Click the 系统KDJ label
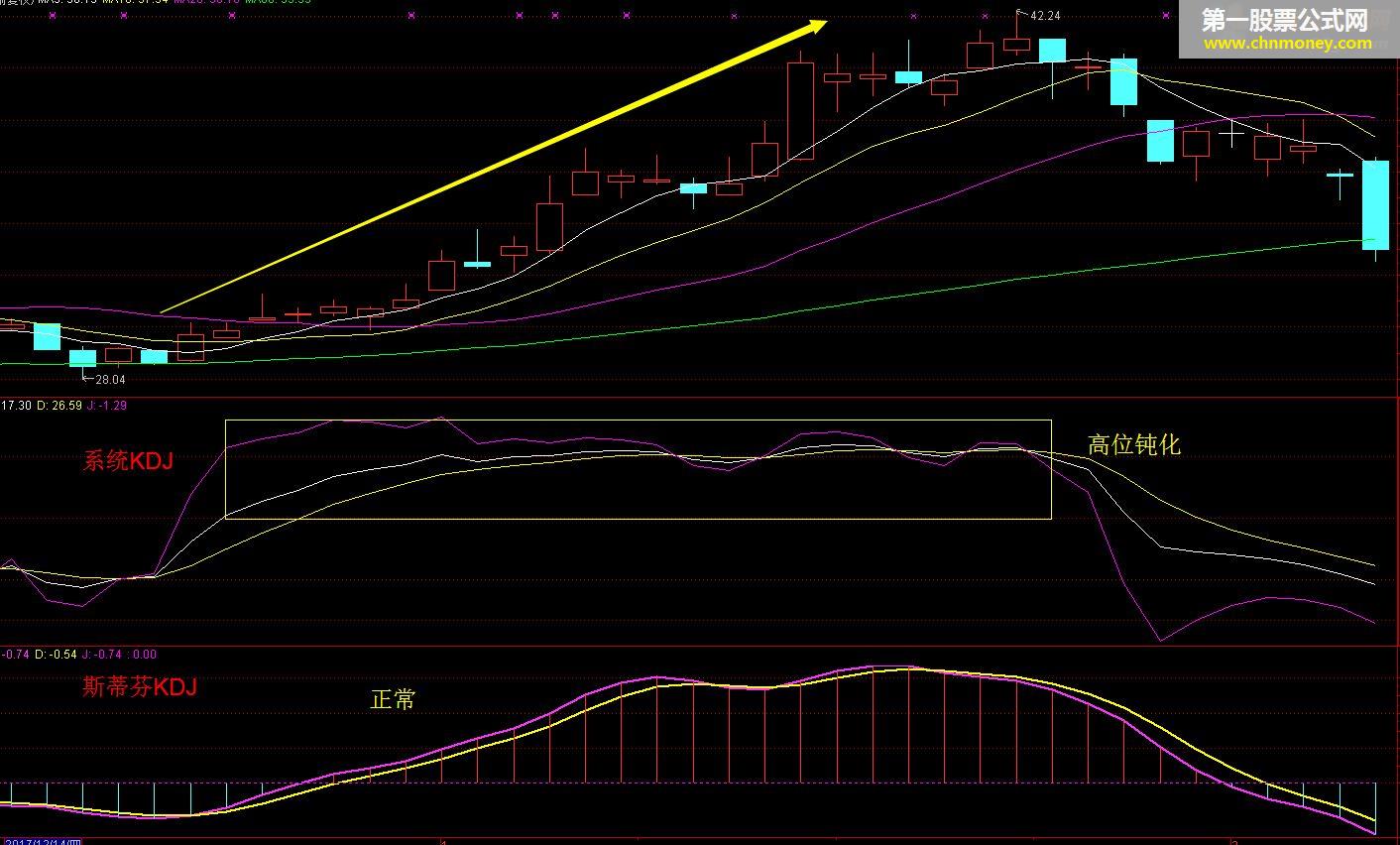Viewport: 1400px width, 845px height. 128,460
